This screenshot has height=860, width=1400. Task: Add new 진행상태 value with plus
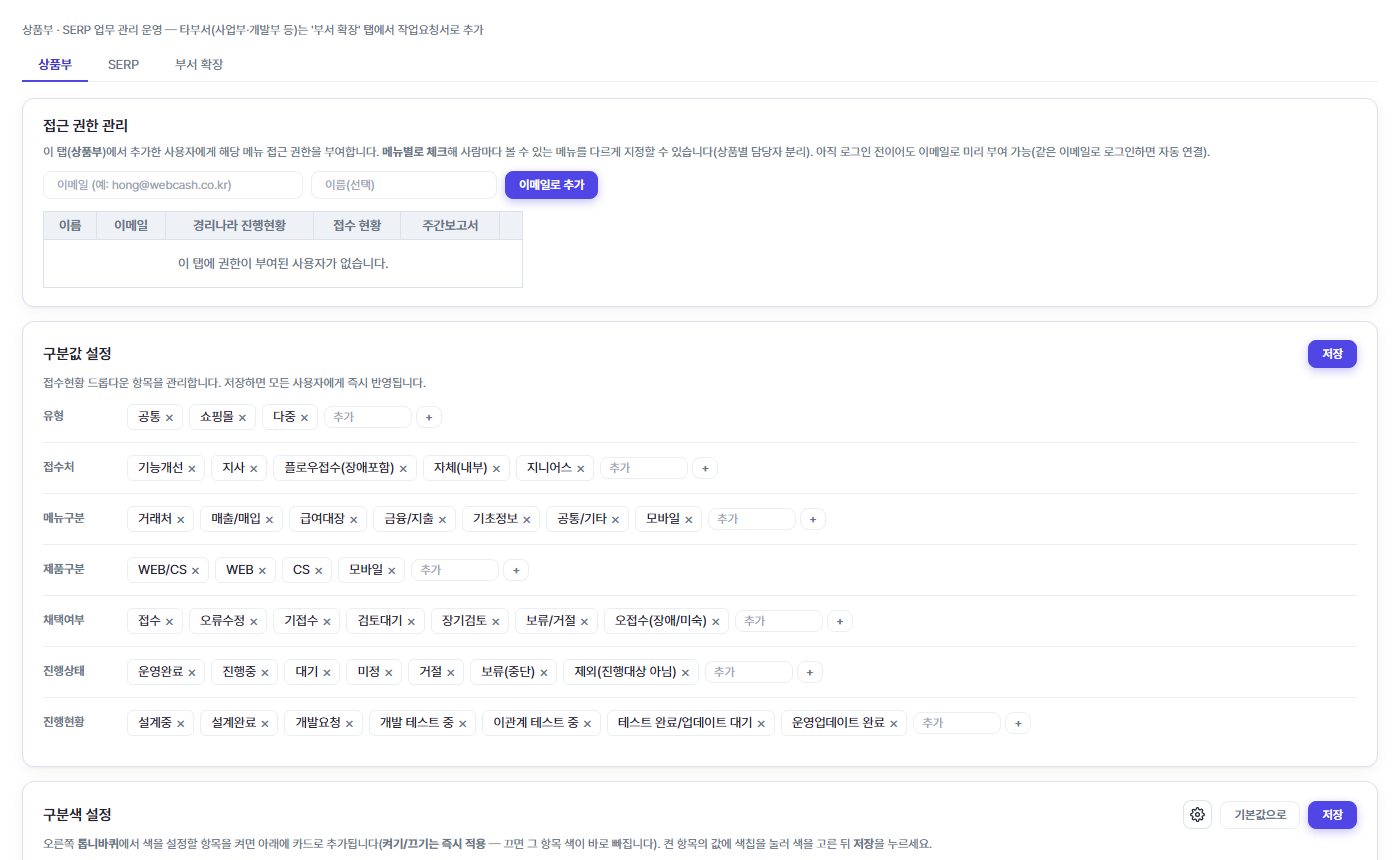click(x=810, y=672)
